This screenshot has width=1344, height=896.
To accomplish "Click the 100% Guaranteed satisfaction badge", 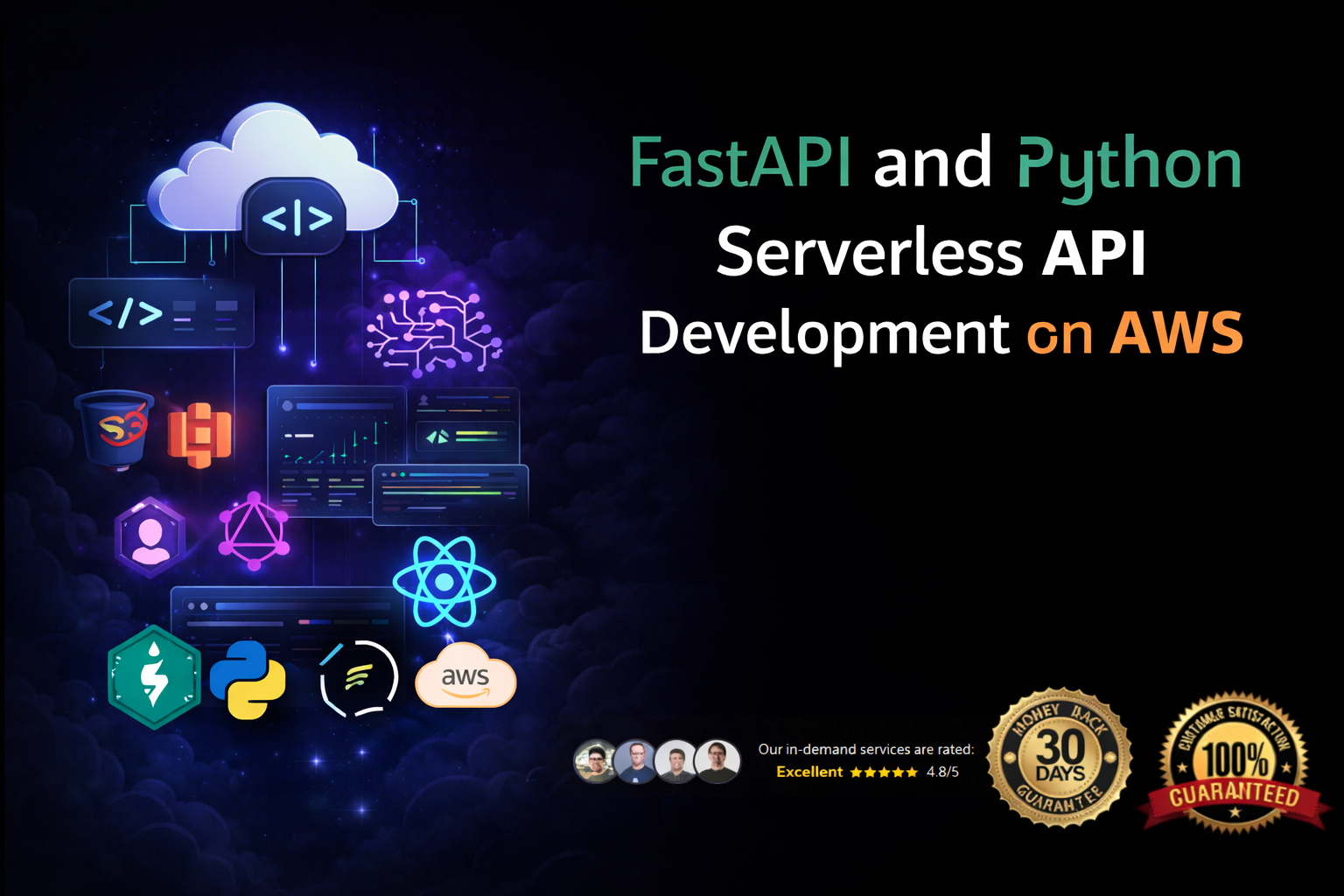I will (x=1234, y=763).
